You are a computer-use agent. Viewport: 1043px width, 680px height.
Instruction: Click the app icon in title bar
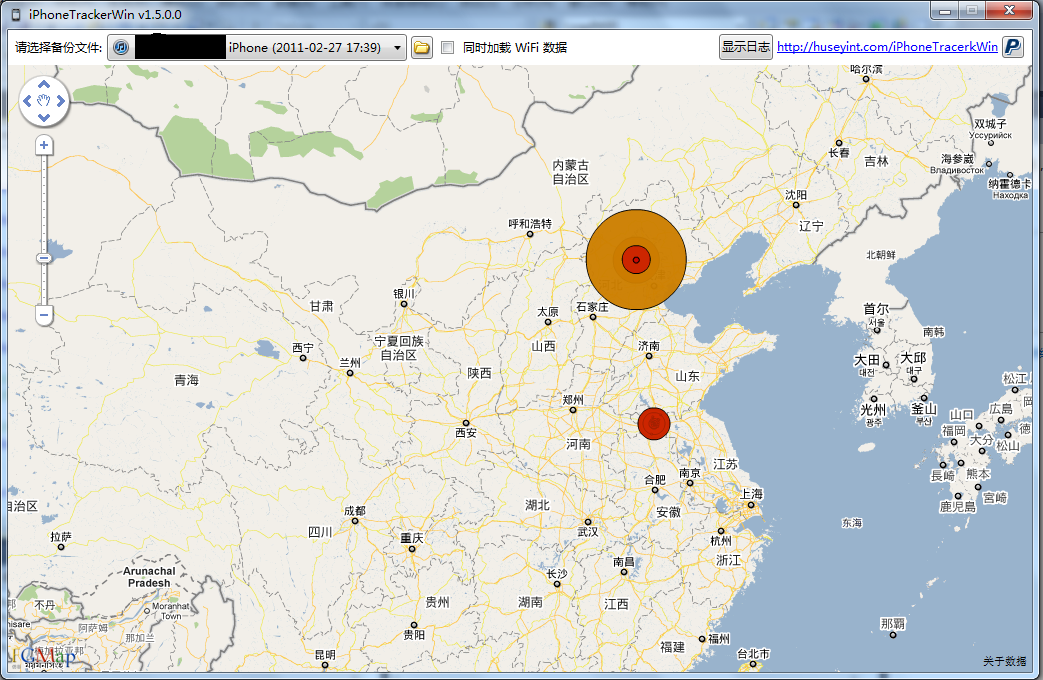(x=17, y=14)
